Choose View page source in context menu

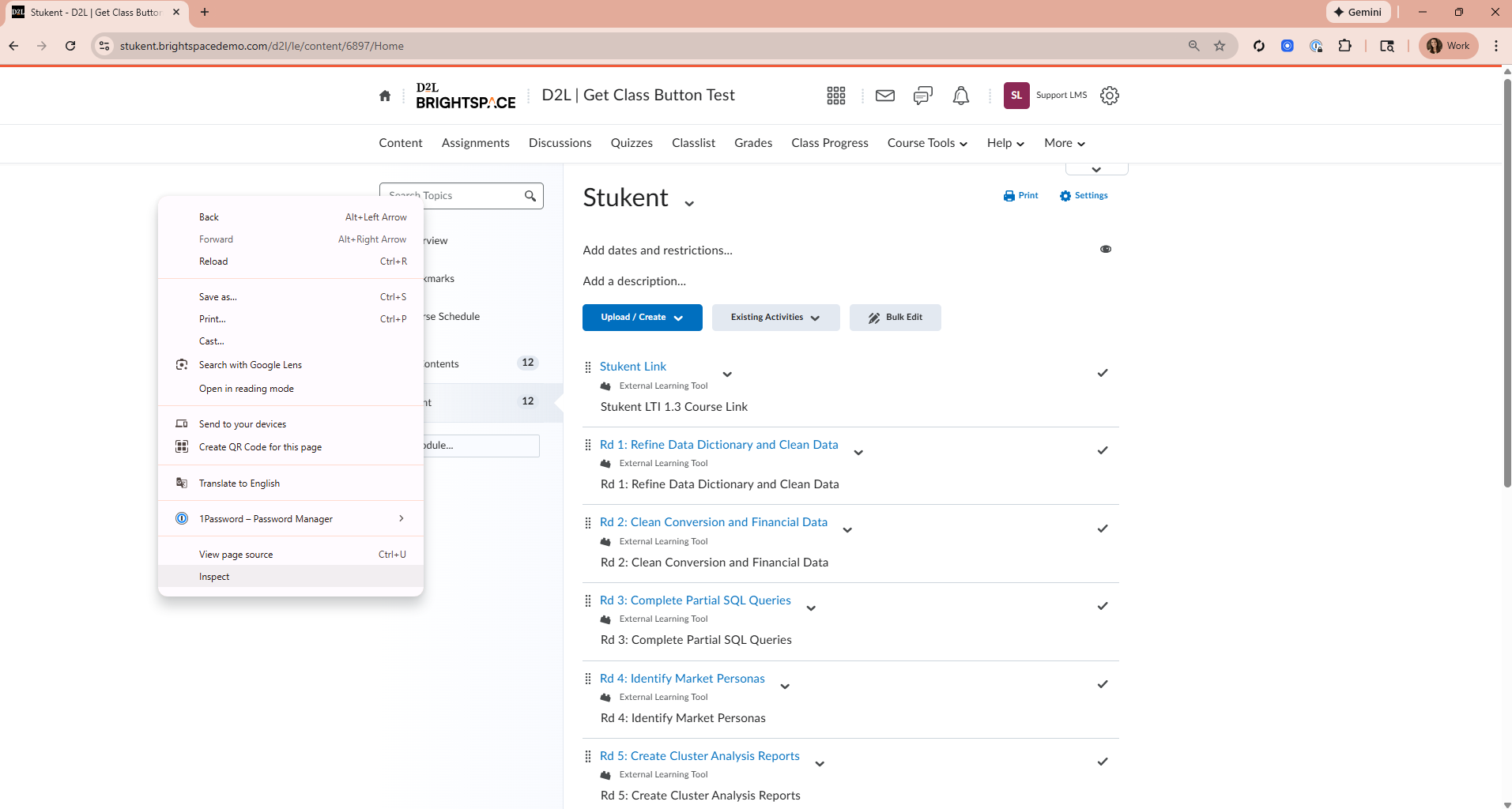tap(236, 555)
